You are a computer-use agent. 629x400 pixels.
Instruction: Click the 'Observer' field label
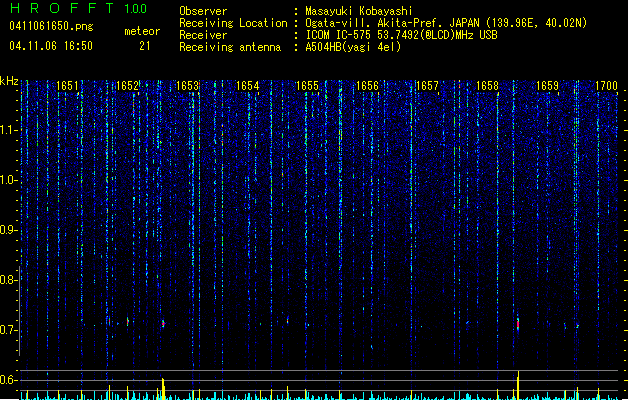tap(203, 11)
